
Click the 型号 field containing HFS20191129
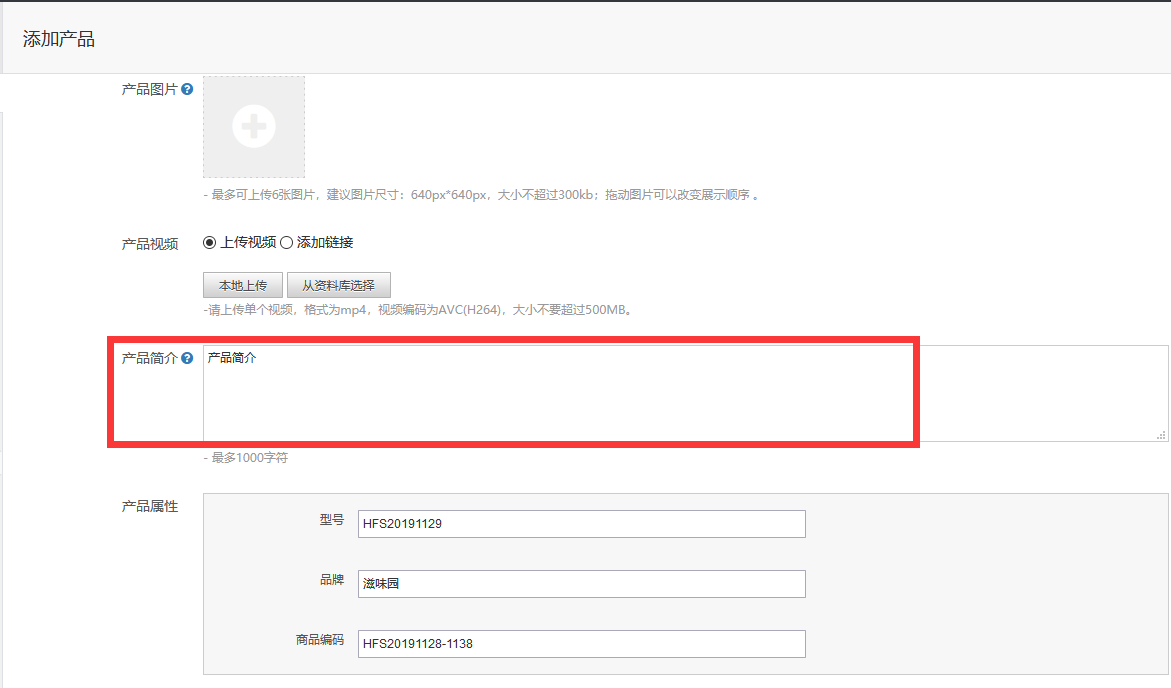coord(581,524)
